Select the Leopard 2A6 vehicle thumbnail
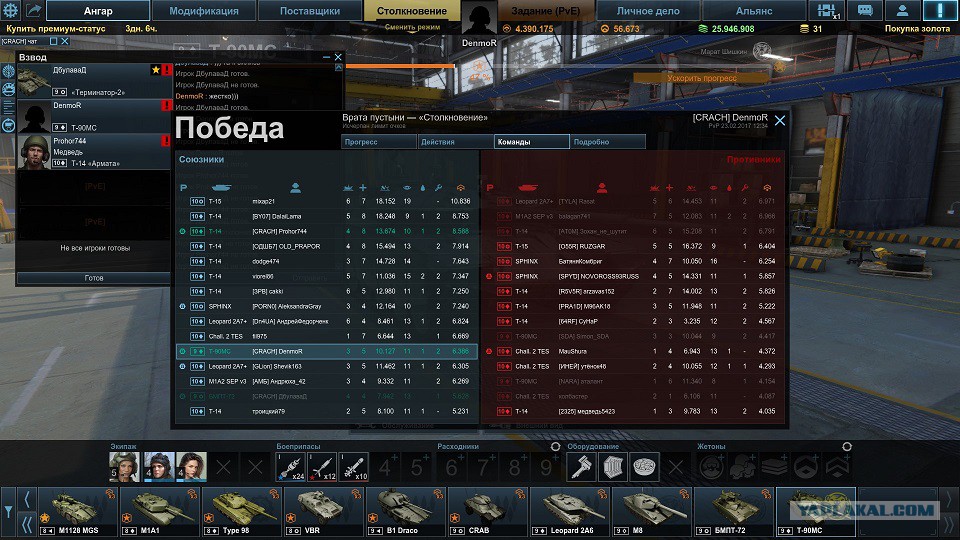This screenshot has width=960, height=540. coord(570,512)
